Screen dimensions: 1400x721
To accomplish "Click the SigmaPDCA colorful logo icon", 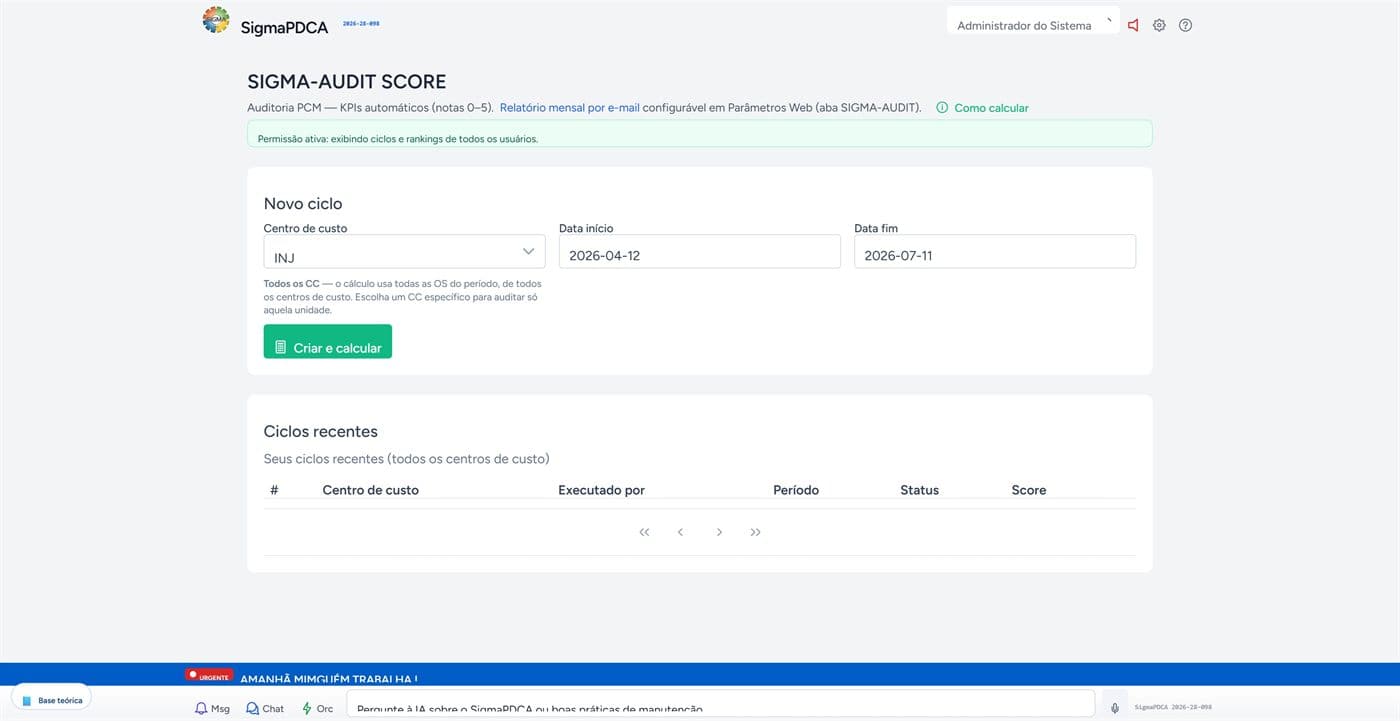I will [x=216, y=20].
